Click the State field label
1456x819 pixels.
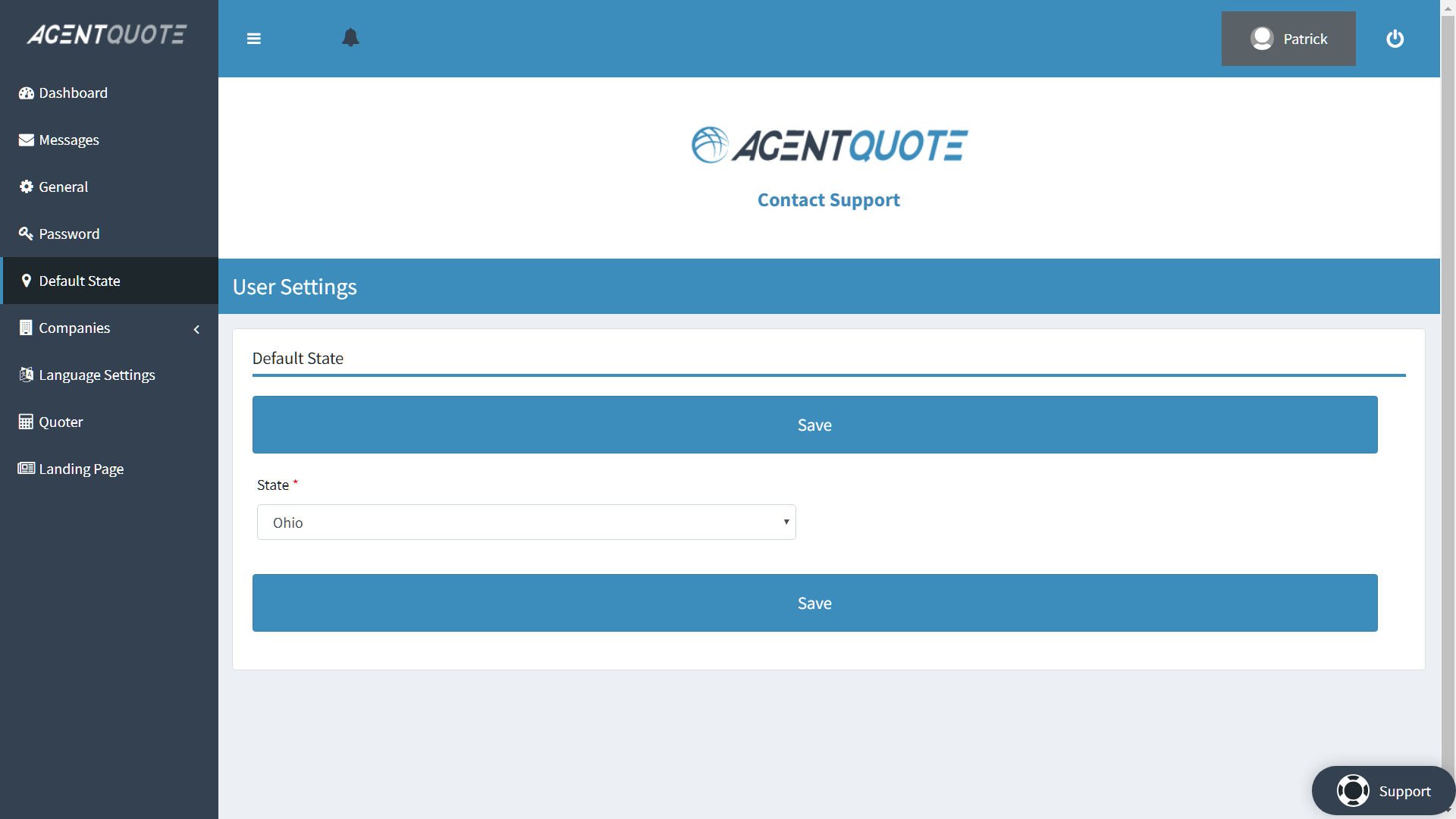(x=273, y=485)
